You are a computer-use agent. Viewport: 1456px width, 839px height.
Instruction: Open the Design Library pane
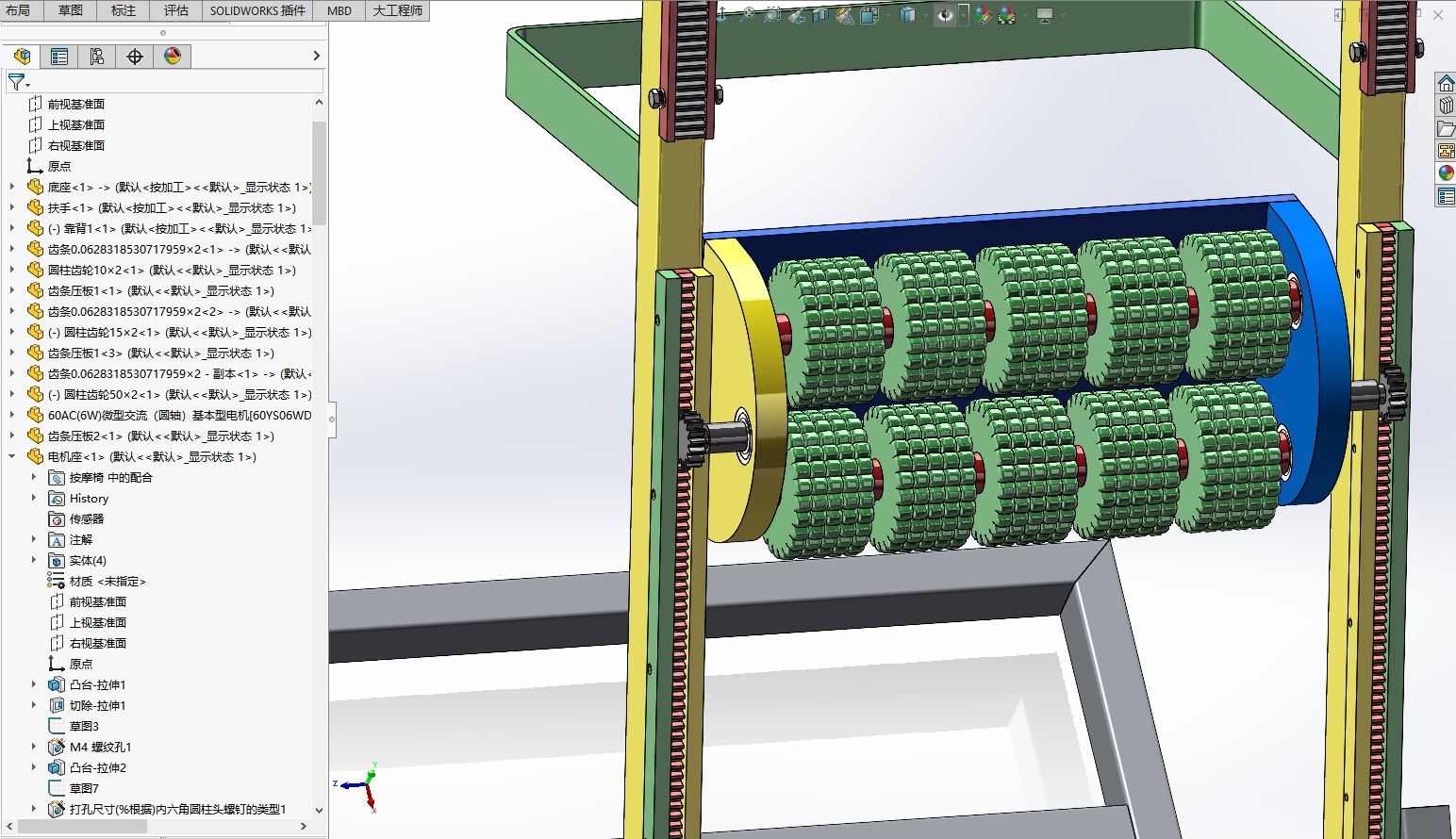click(x=1446, y=106)
